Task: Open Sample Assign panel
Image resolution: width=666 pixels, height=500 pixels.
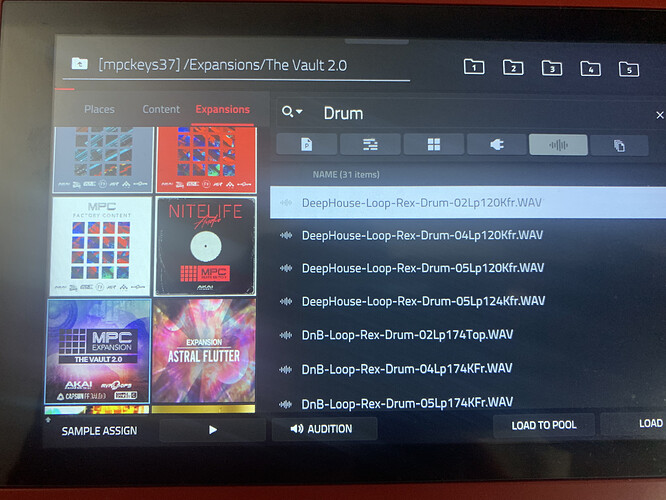Action: [99, 431]
